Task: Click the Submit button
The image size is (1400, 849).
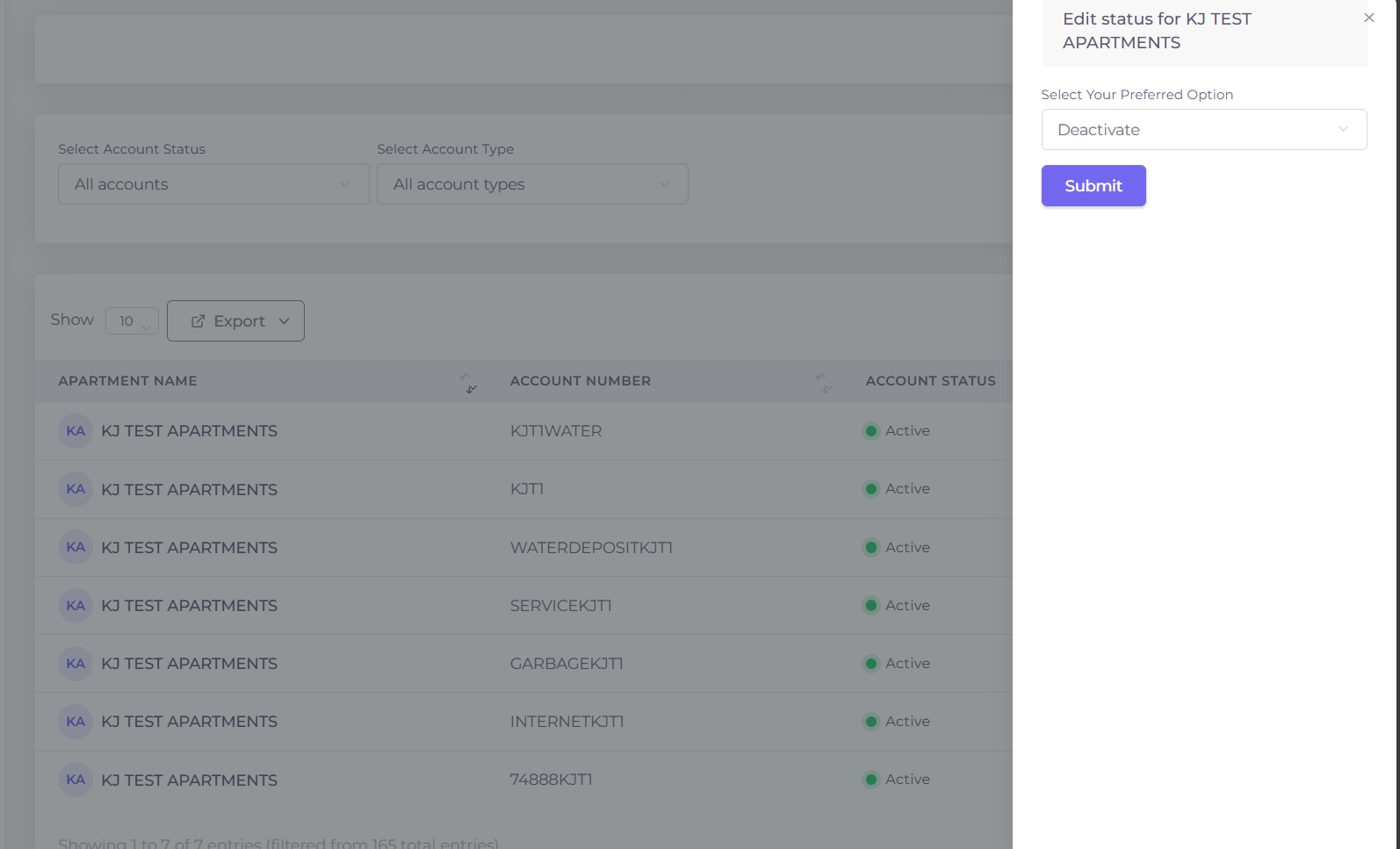Action: click(1093, 186)
